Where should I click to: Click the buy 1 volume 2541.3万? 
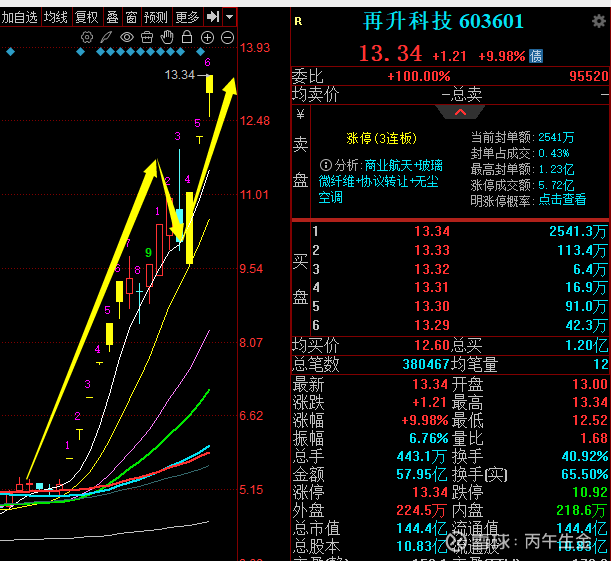tap(578, 231)
